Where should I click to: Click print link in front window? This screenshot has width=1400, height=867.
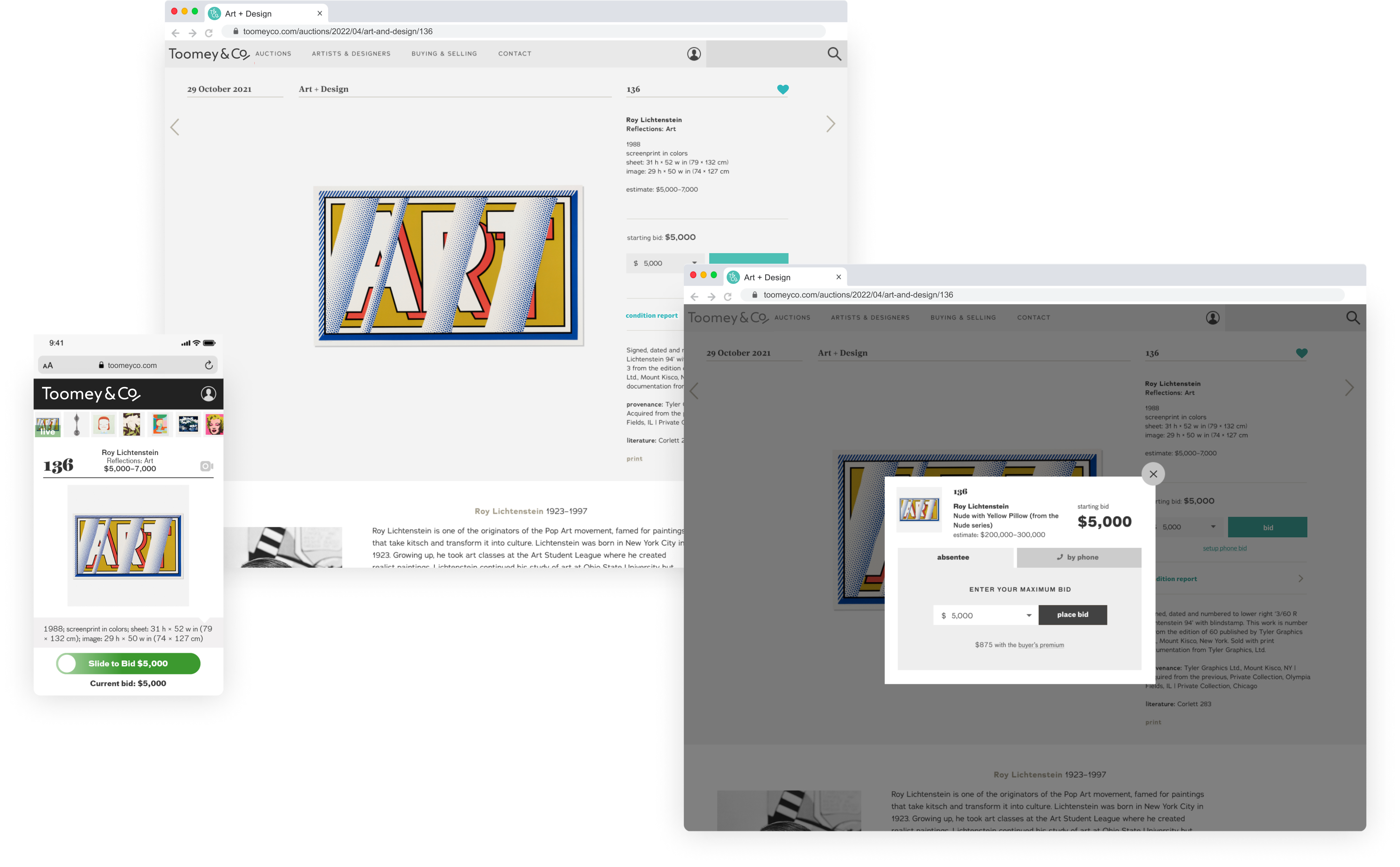coord(1153,722)
